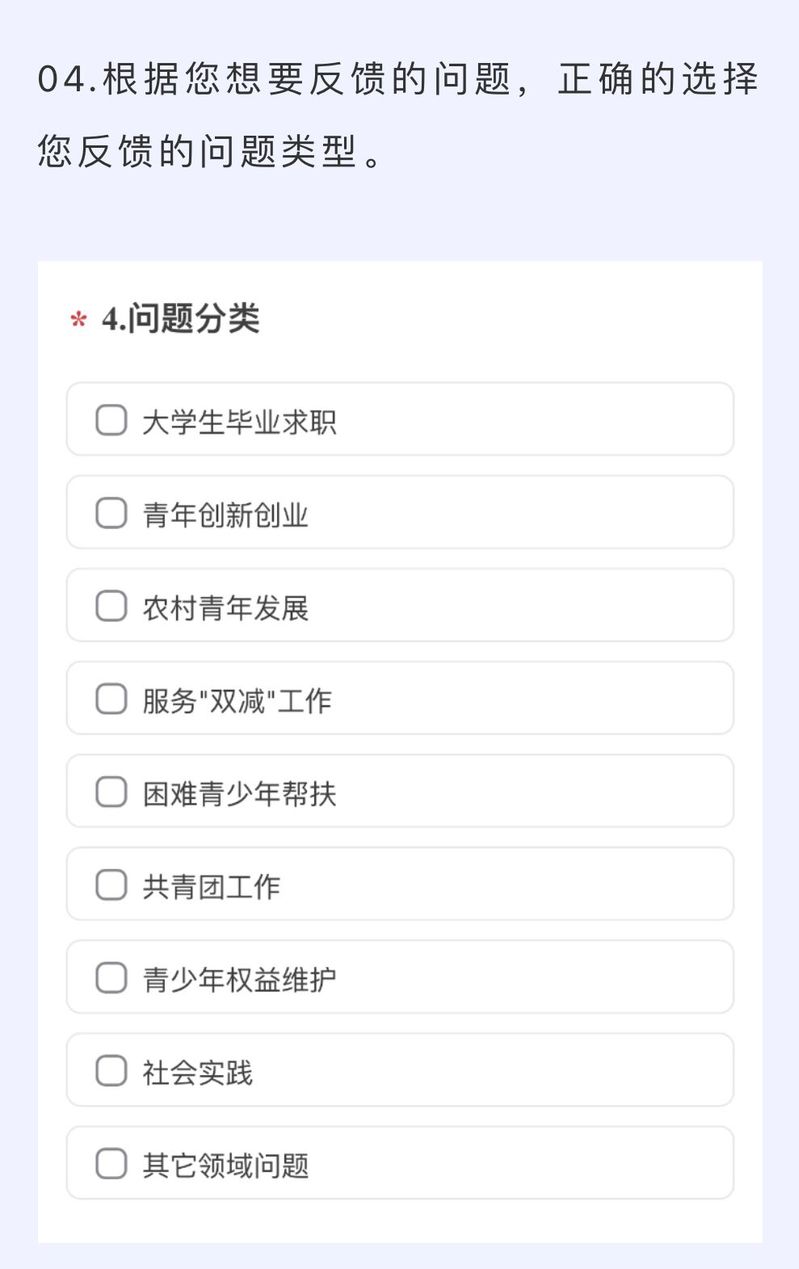Screen dimensions: 799x1269
Task: Click the 社会实践 option label
Action: (x=197, y=1072)
